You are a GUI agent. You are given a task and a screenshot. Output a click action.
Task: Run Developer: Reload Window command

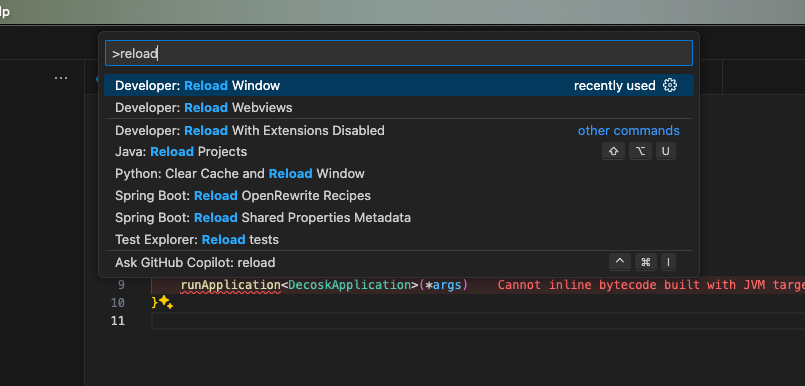tap(398, 85)
